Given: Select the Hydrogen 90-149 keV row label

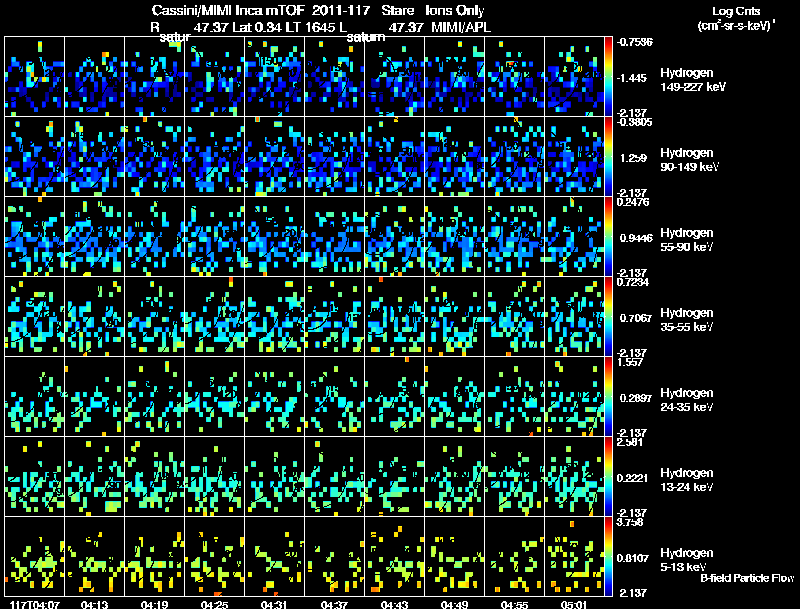Looking at the screenshot, I should coord(689,160).
